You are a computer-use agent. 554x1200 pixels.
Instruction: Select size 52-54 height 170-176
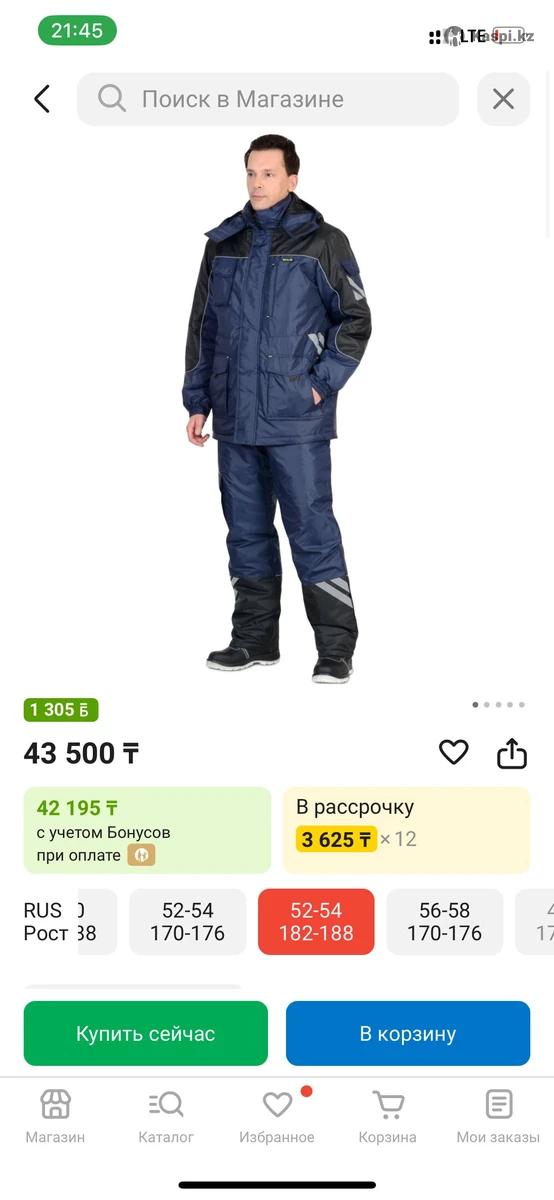(188, 922)
